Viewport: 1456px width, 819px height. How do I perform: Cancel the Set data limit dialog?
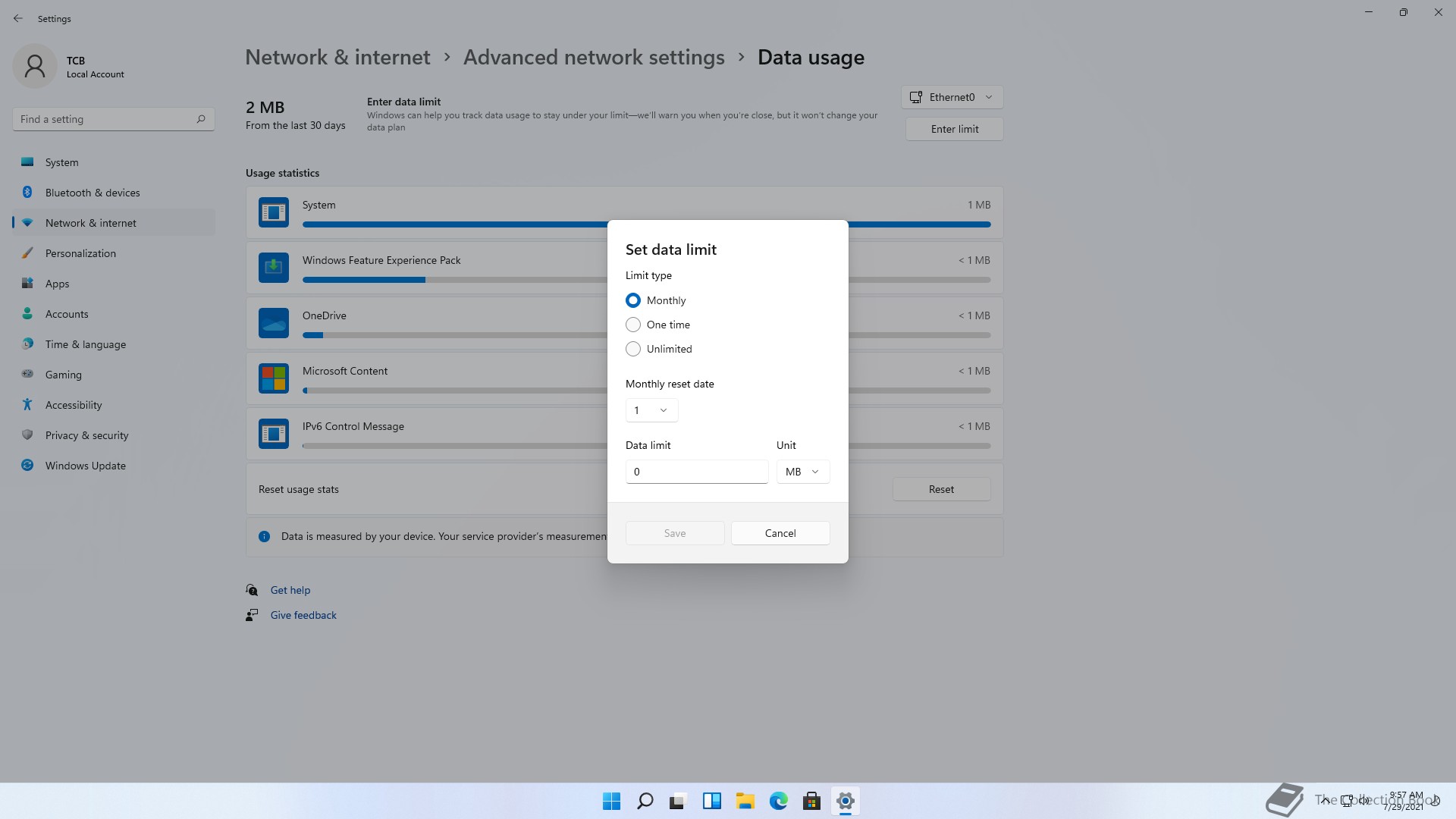coord(780,533)
